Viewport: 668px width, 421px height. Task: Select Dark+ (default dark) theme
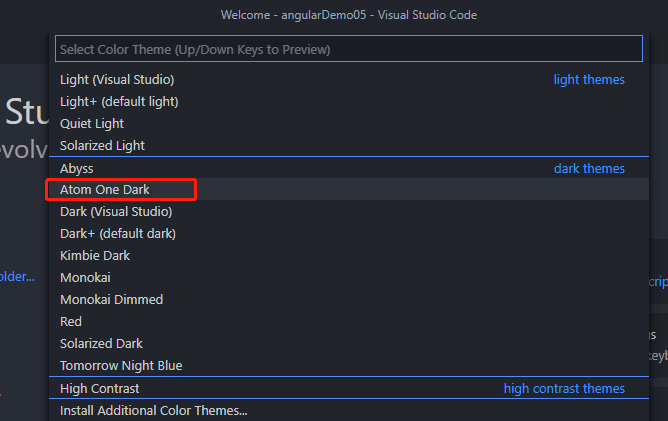118,233
